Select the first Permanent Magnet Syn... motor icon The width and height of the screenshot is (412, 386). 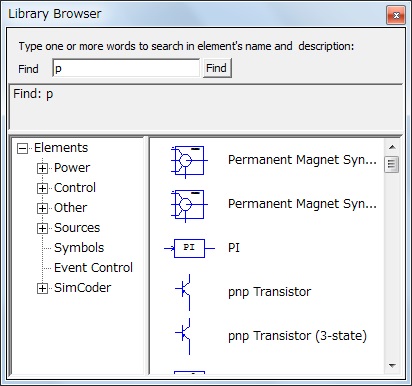click(189, 161)
